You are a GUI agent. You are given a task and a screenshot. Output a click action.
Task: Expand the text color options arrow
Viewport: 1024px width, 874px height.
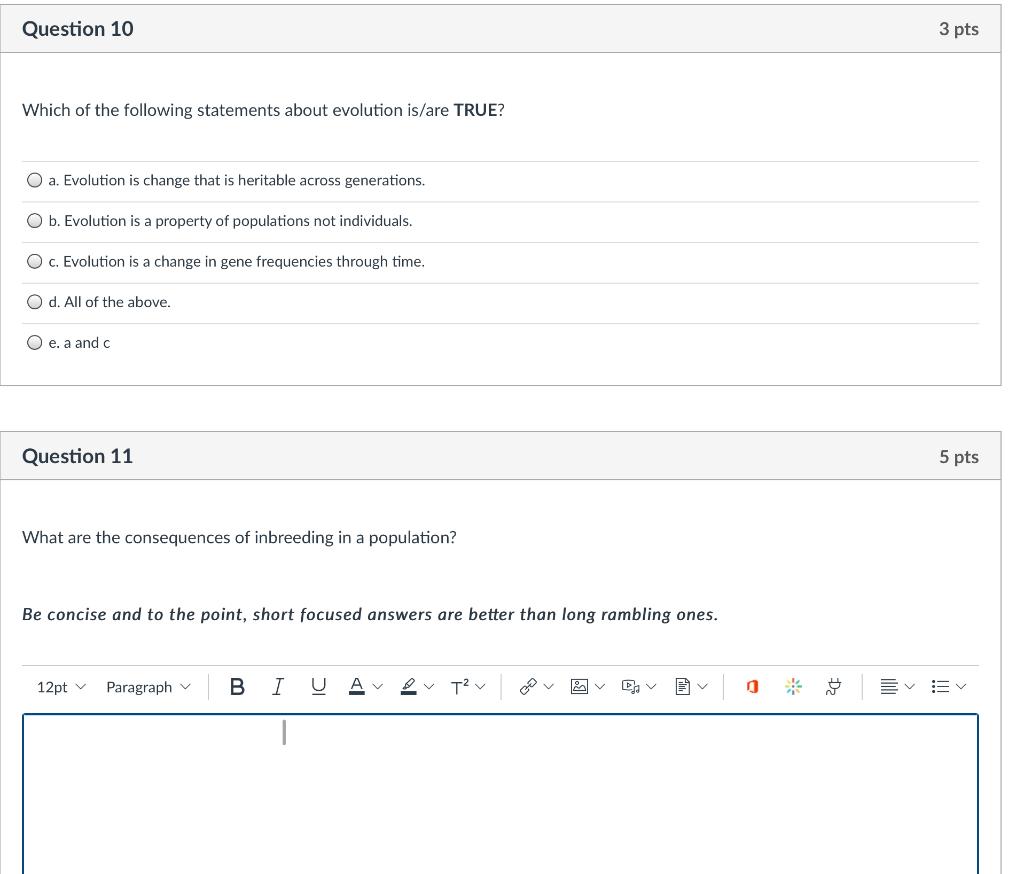coord(377,687)
